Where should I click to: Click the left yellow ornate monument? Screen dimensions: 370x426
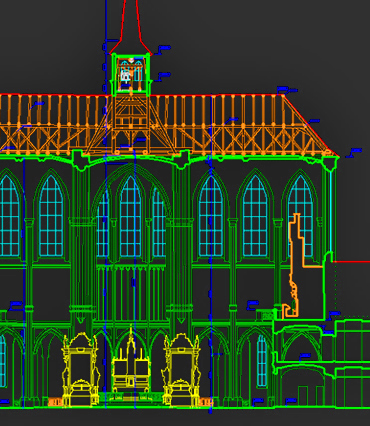pyautogui.click(x=80, y=369)
